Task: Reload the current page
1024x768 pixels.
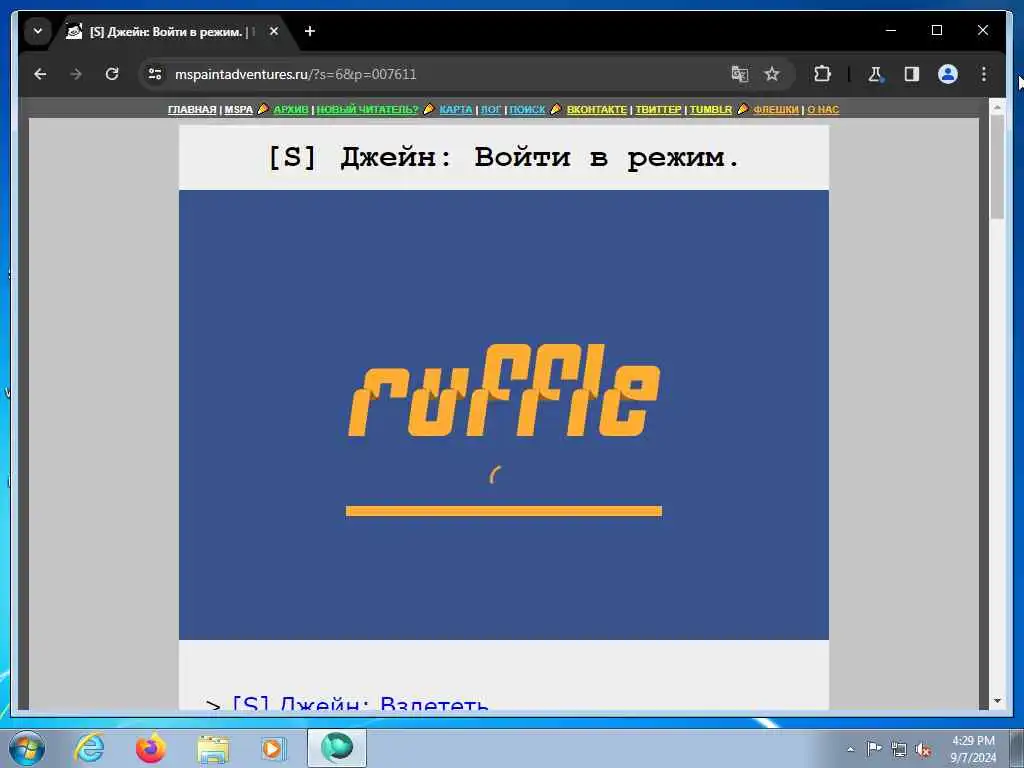Action: 112,74
